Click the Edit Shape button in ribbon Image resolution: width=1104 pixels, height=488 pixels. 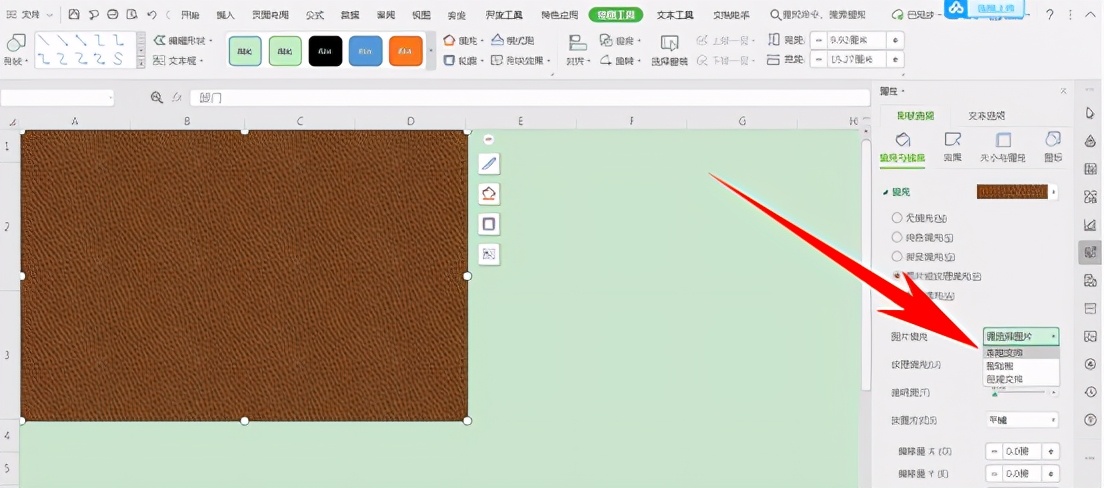point(185,41)
